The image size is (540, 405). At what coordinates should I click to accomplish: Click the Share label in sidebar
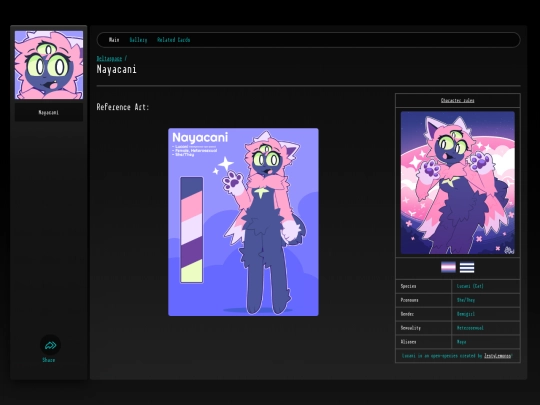[x=49, y=360]
